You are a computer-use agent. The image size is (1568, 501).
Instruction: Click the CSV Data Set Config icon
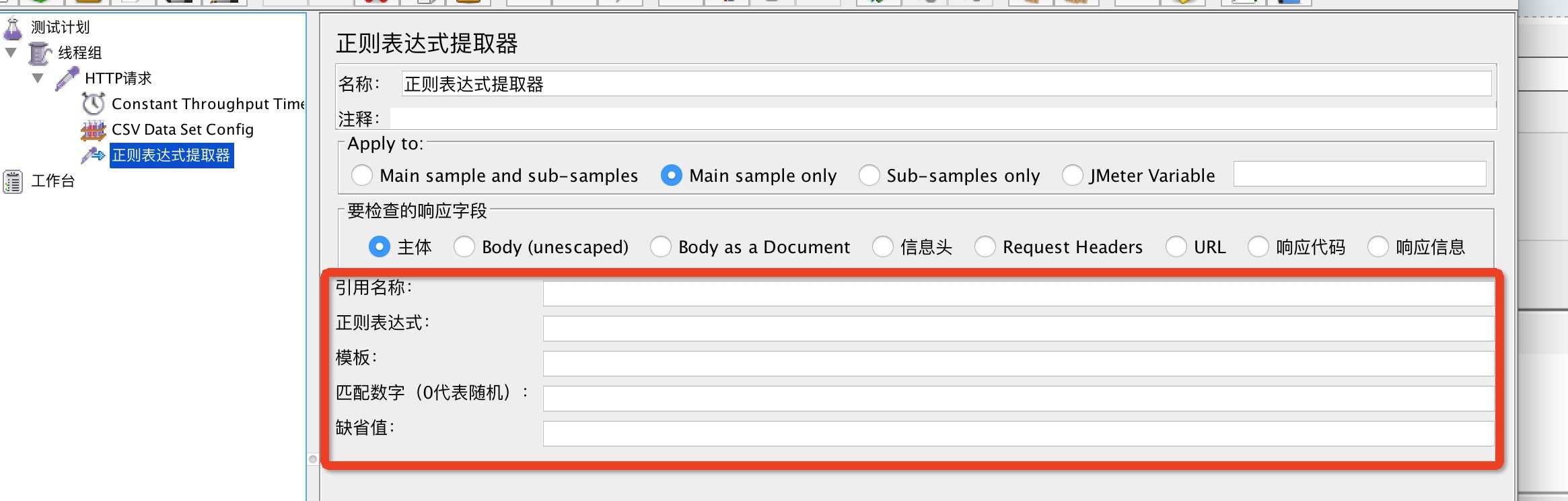click(94, 130)
